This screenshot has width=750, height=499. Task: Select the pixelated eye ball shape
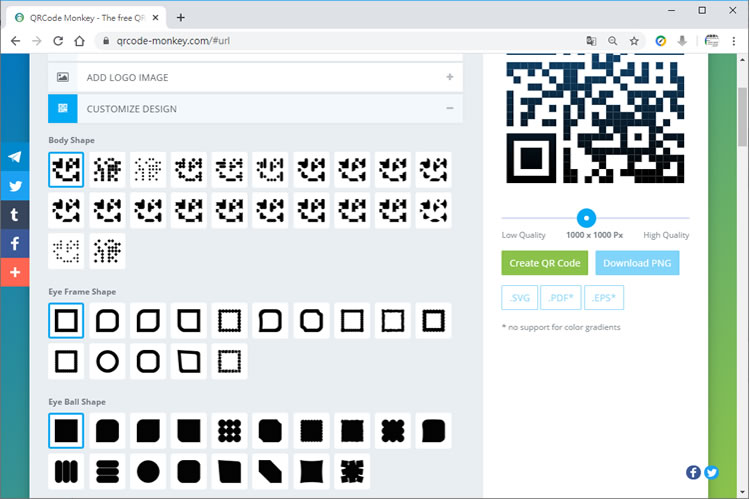[352, 471]
